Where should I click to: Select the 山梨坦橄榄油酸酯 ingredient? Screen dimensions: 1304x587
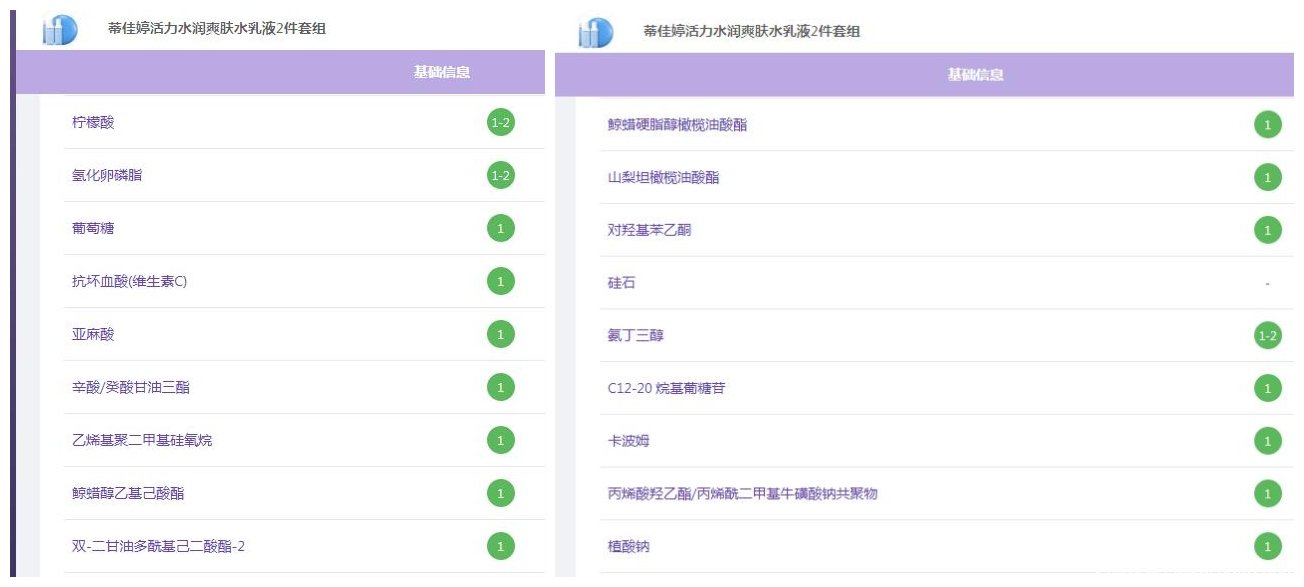tap(663, 178)
